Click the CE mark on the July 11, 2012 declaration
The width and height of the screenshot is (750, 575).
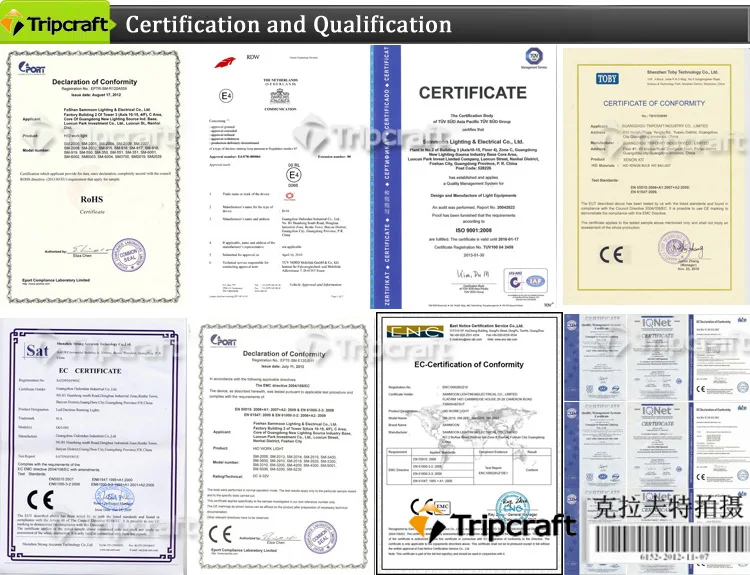pos(221,534)
